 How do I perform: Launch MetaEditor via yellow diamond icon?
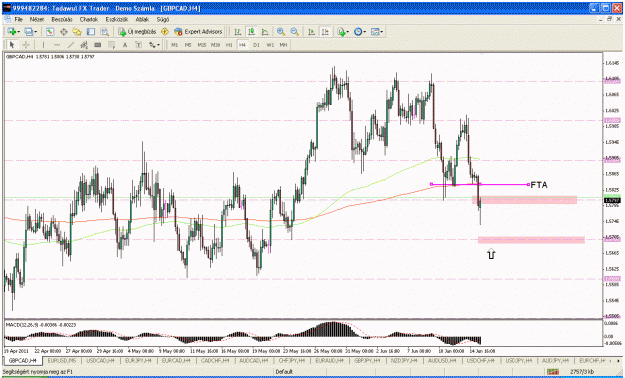click(x=165, y=32)
